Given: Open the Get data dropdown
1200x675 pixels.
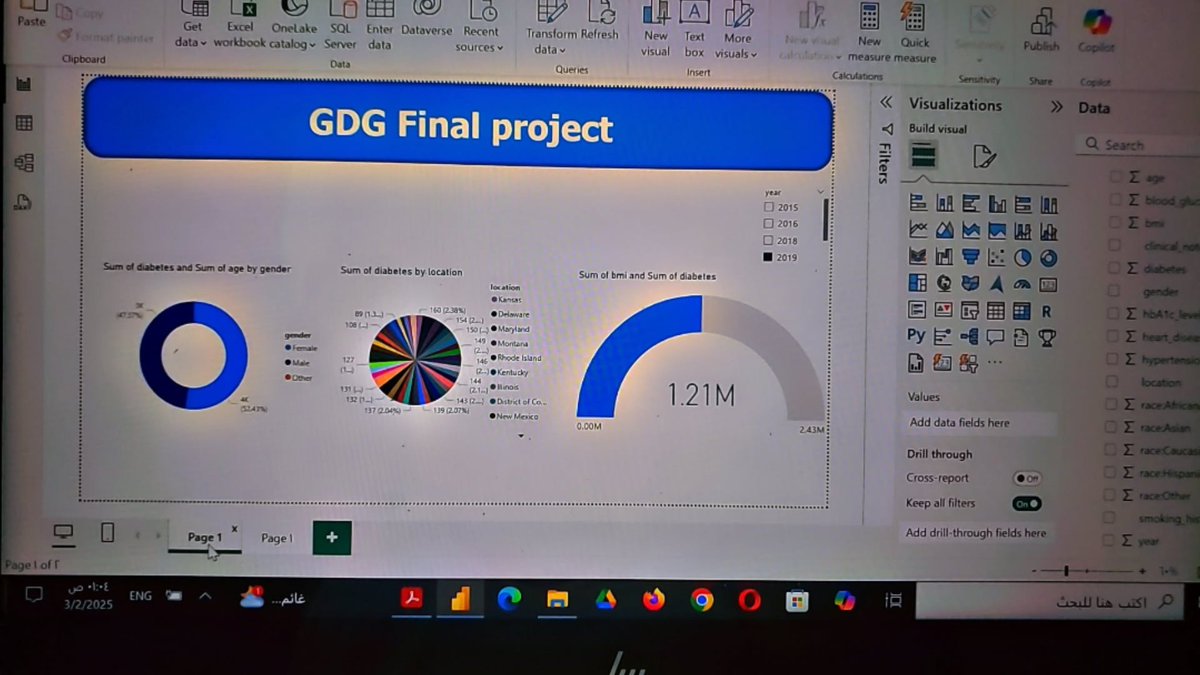Looking at the screenshot, I should (191, 26).
